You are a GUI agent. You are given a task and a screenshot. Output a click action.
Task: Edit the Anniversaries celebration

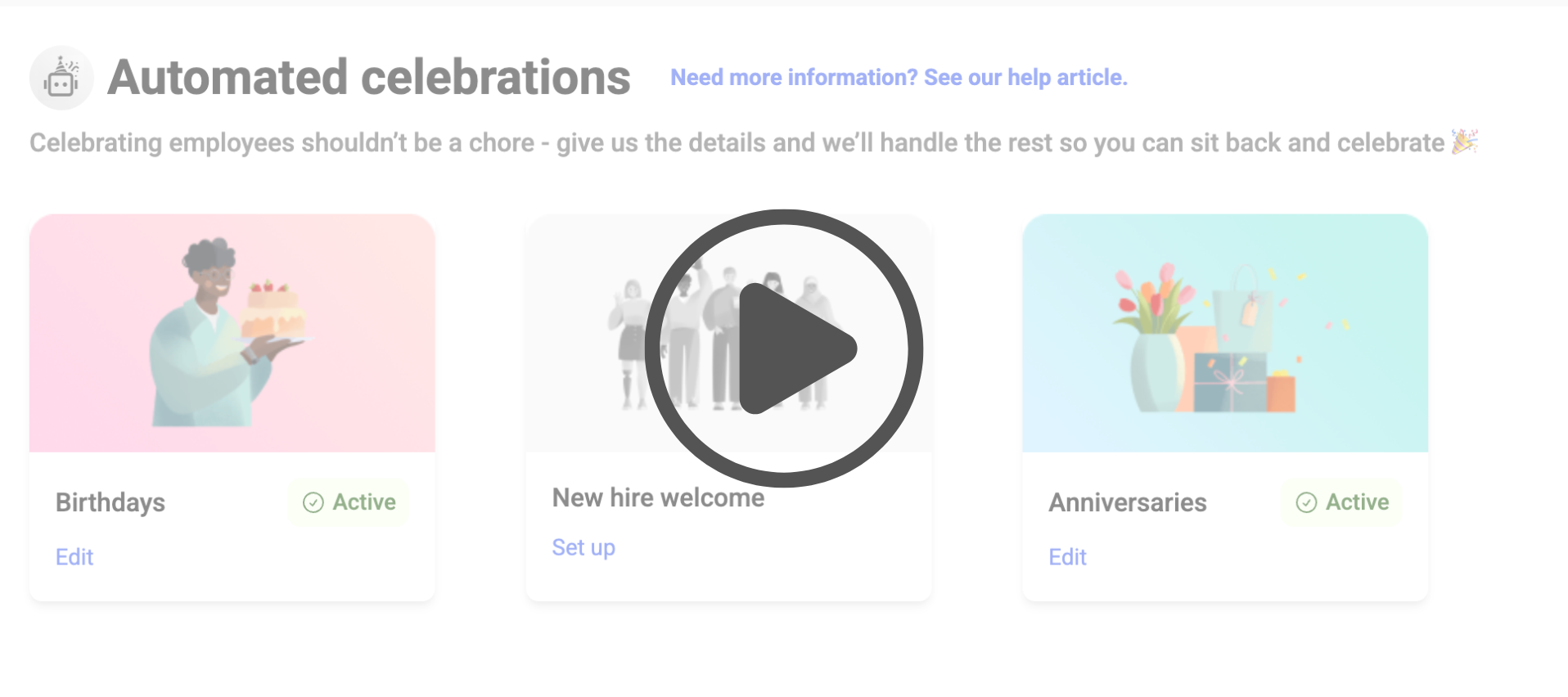coord(1067,557)
